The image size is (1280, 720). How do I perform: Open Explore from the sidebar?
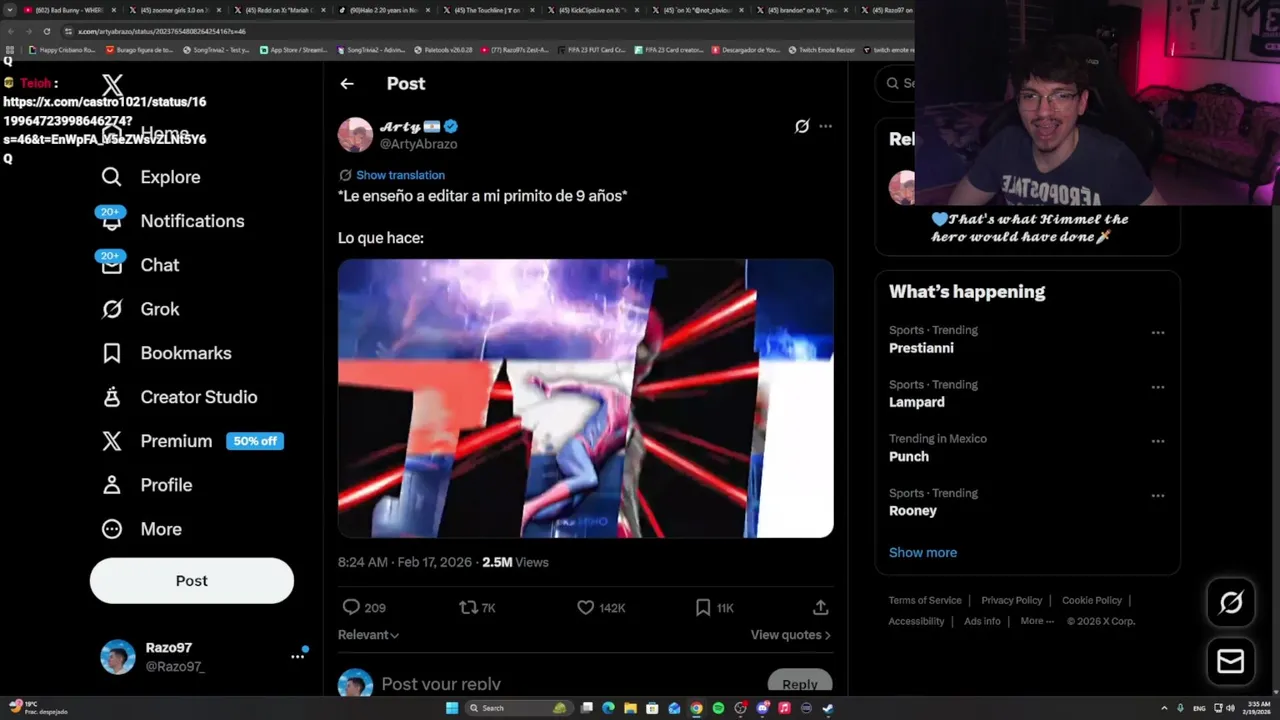point(151,177)
